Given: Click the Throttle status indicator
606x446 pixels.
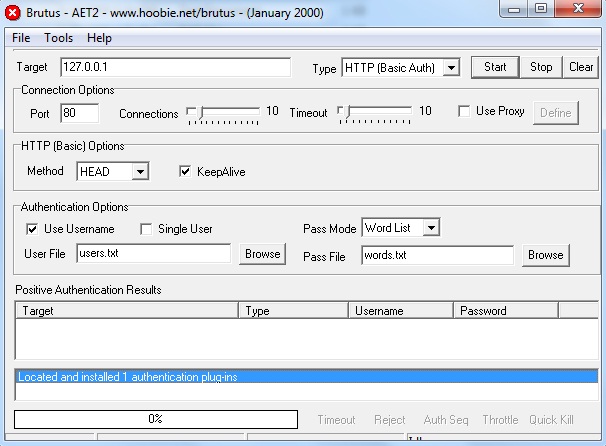Looking at the screenshot, I should pyautogui.click(x=500, y=420).
